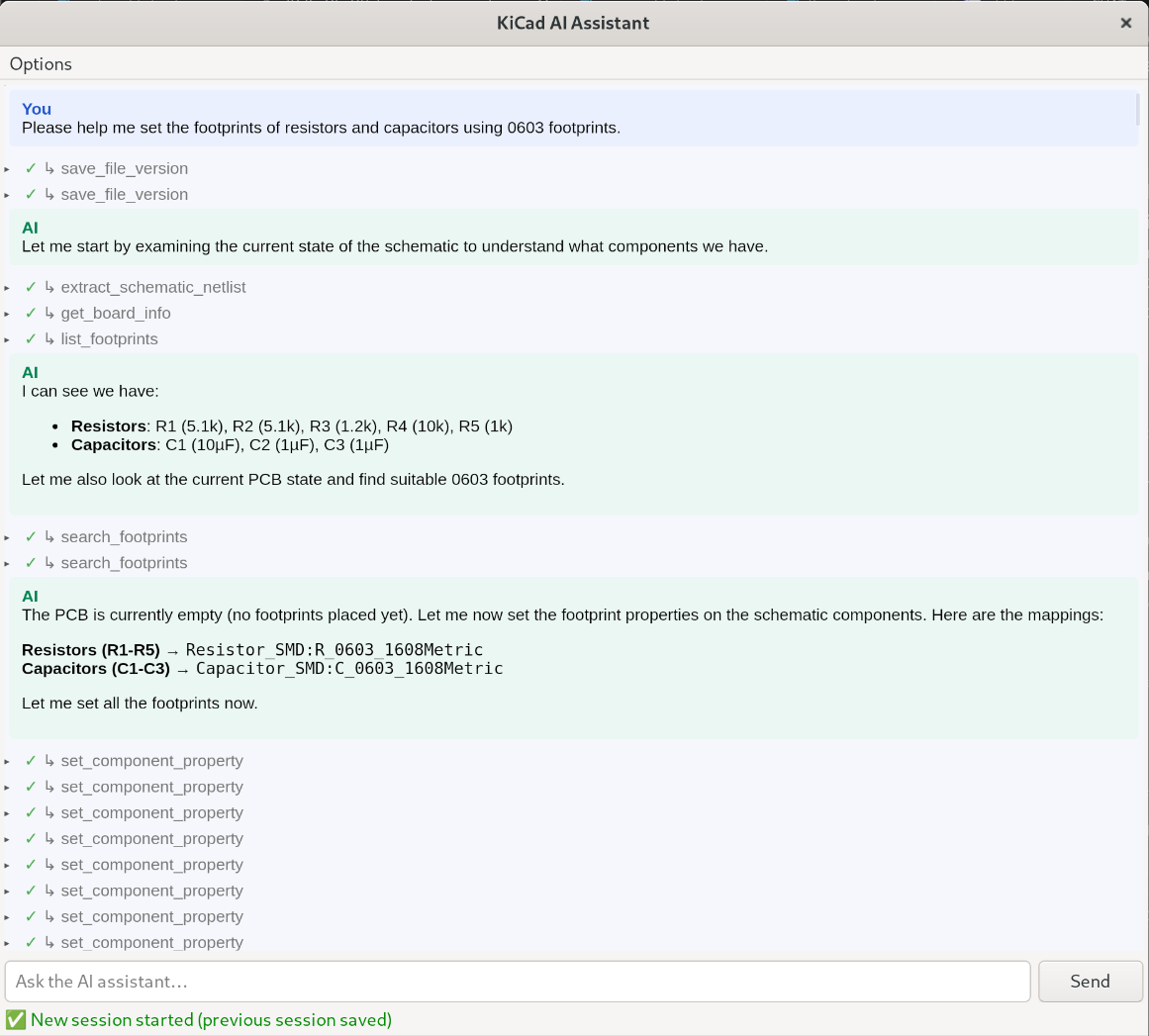Expand the list_footprints tool call triangle
Viewport: 1149px width, 1036px height.
7,340
